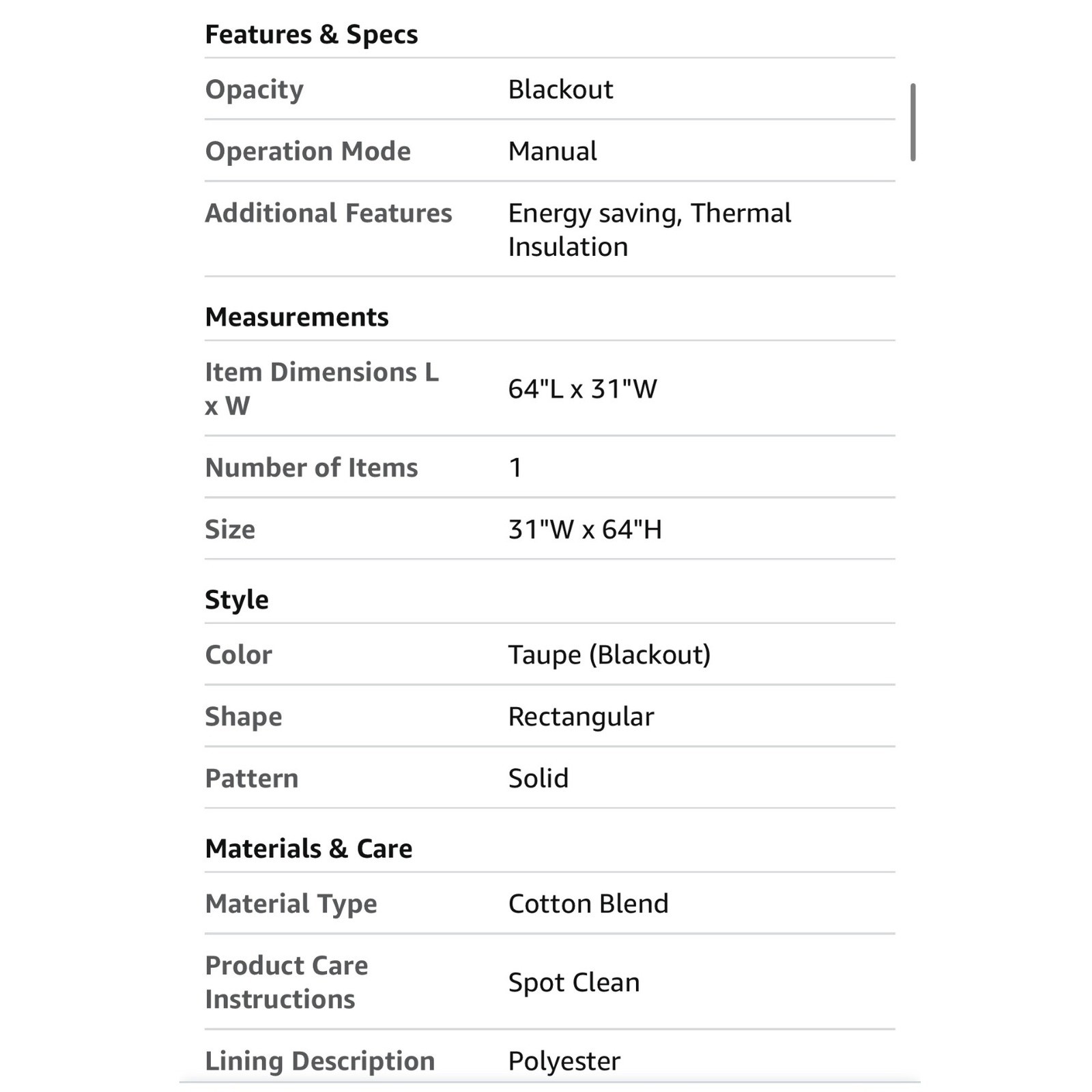Select the Cotton Blend material value
The width and height of the screenshot is (1092, 1092).
tap(588, 904)
